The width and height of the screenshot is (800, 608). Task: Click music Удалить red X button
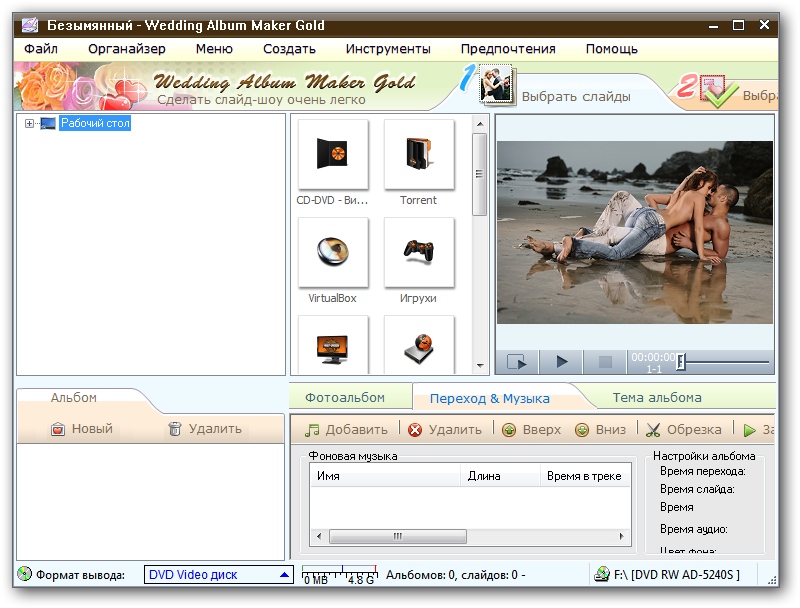click(x=445, y=430)
